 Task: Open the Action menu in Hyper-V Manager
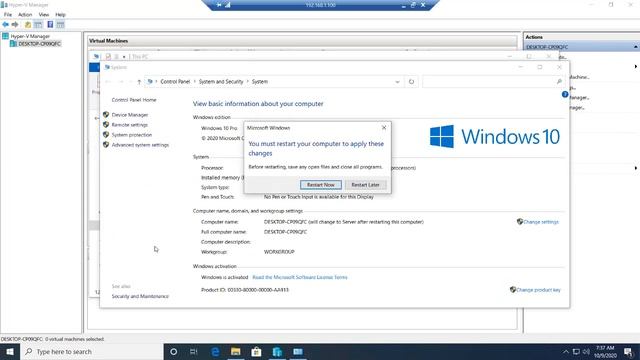tap(25, 15)
